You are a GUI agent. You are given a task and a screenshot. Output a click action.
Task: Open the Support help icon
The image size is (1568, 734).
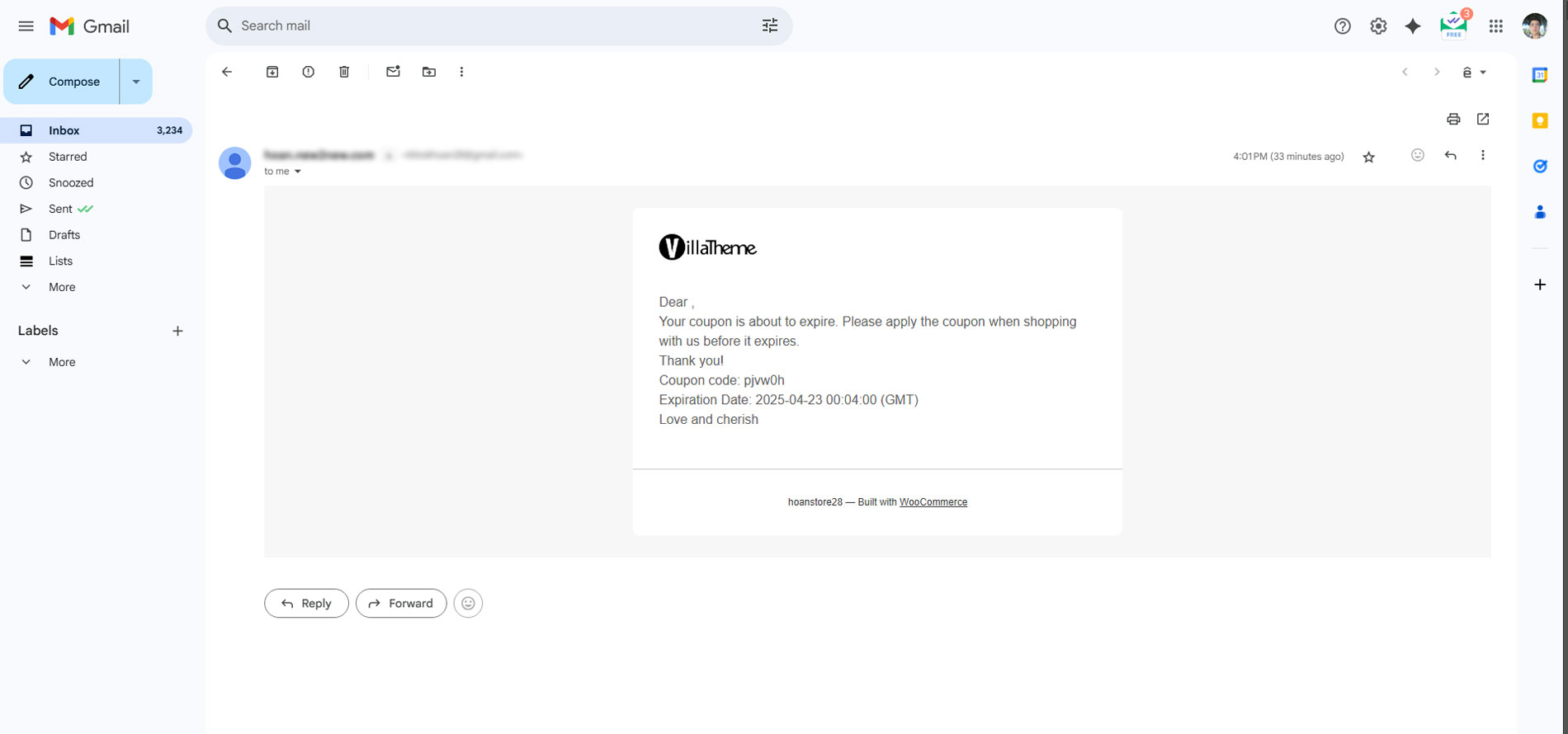1343,26
